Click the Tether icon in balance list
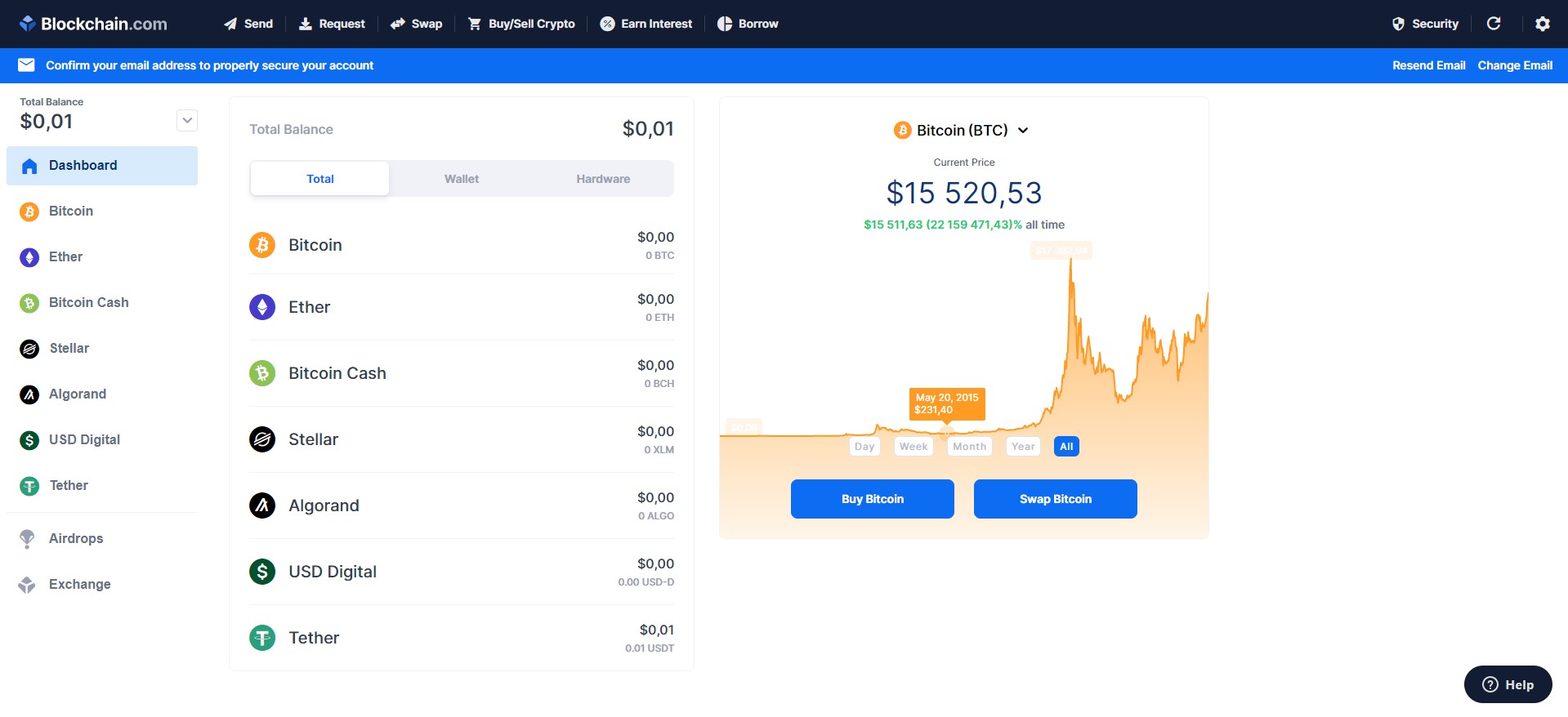This screenshot has height=717, width=1568. pos(262,638)
